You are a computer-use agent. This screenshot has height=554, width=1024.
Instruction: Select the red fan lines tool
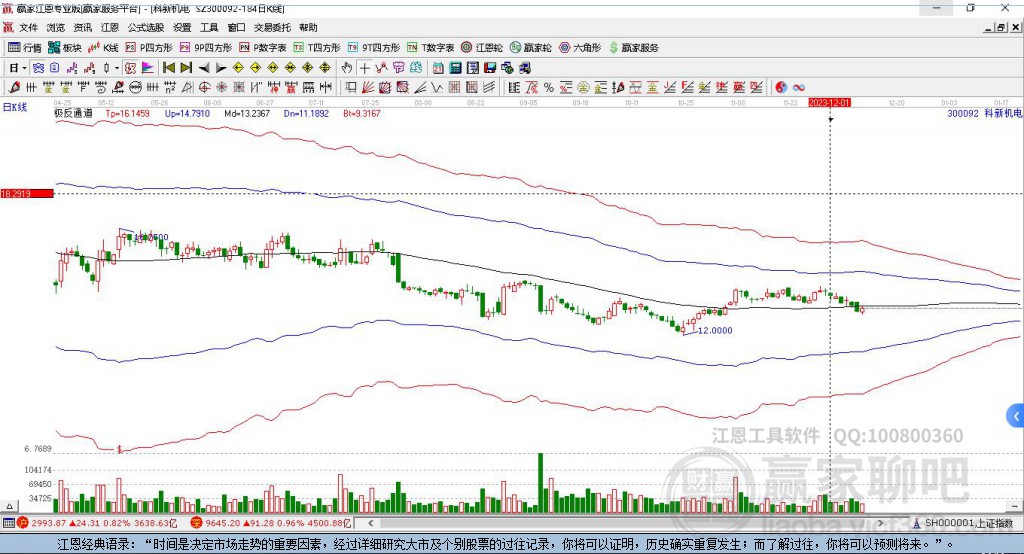pyautogui.click(x=368, y=88)
